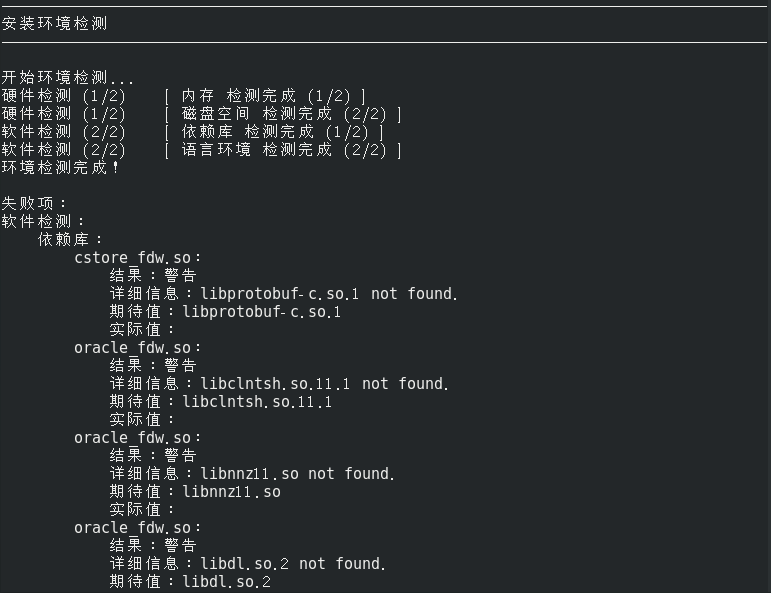This screenshot has width=771, height=593.
Task: Click the 环境检测完成！ message
Action: 60,167
